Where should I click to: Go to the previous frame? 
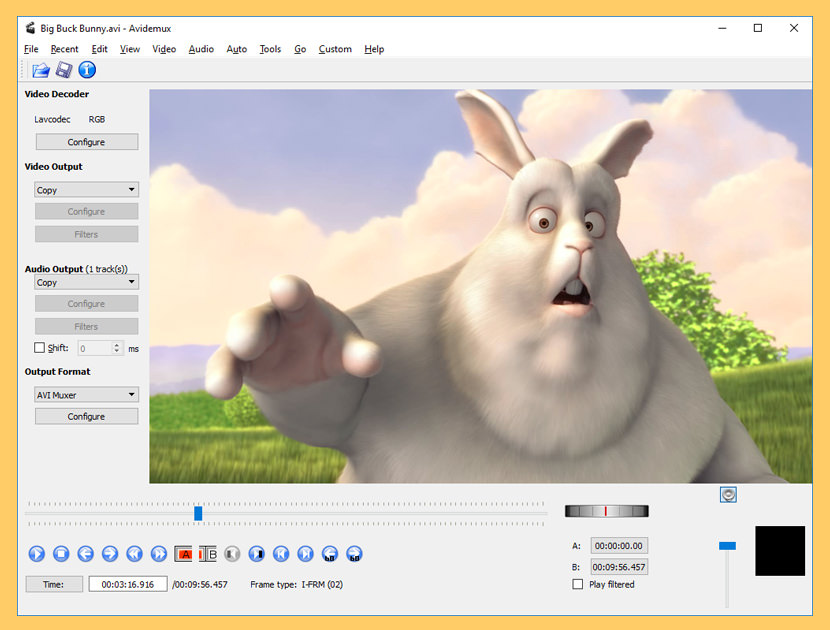coord(85,554)
